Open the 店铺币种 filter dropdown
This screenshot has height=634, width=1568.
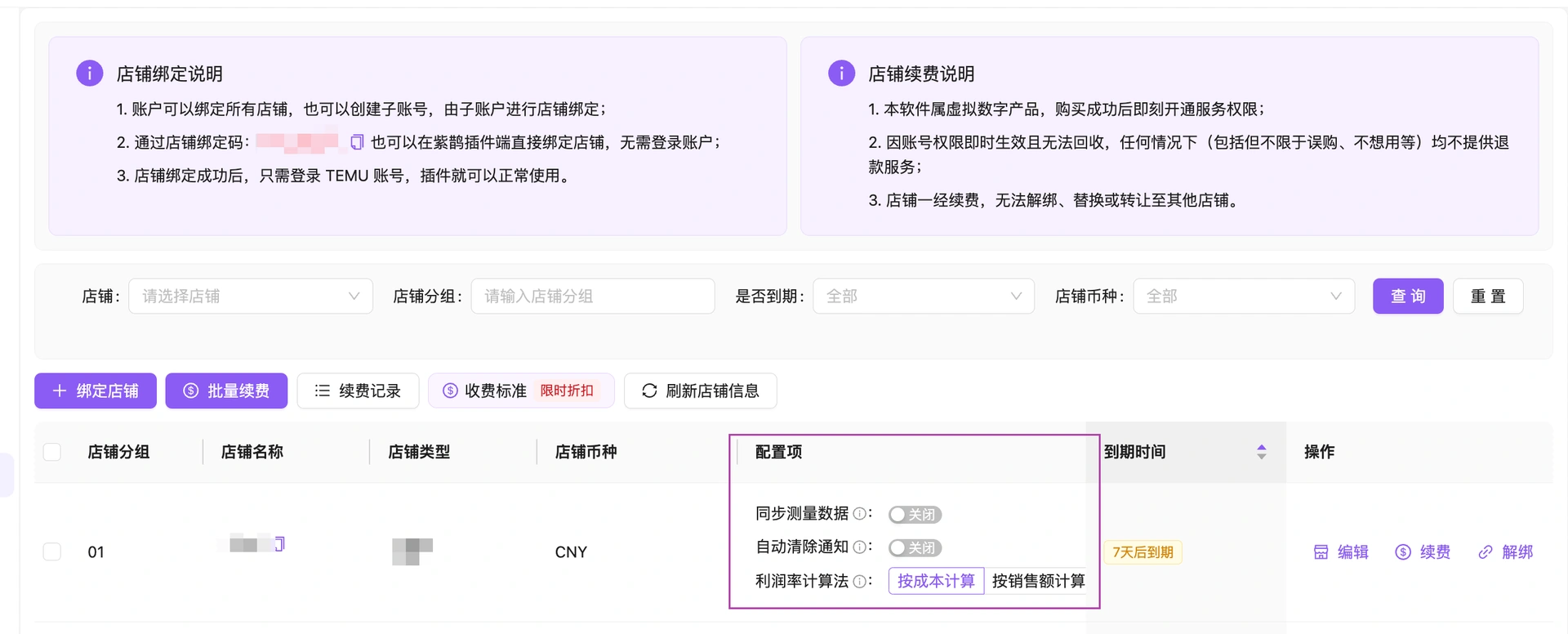pos(1244,296)
